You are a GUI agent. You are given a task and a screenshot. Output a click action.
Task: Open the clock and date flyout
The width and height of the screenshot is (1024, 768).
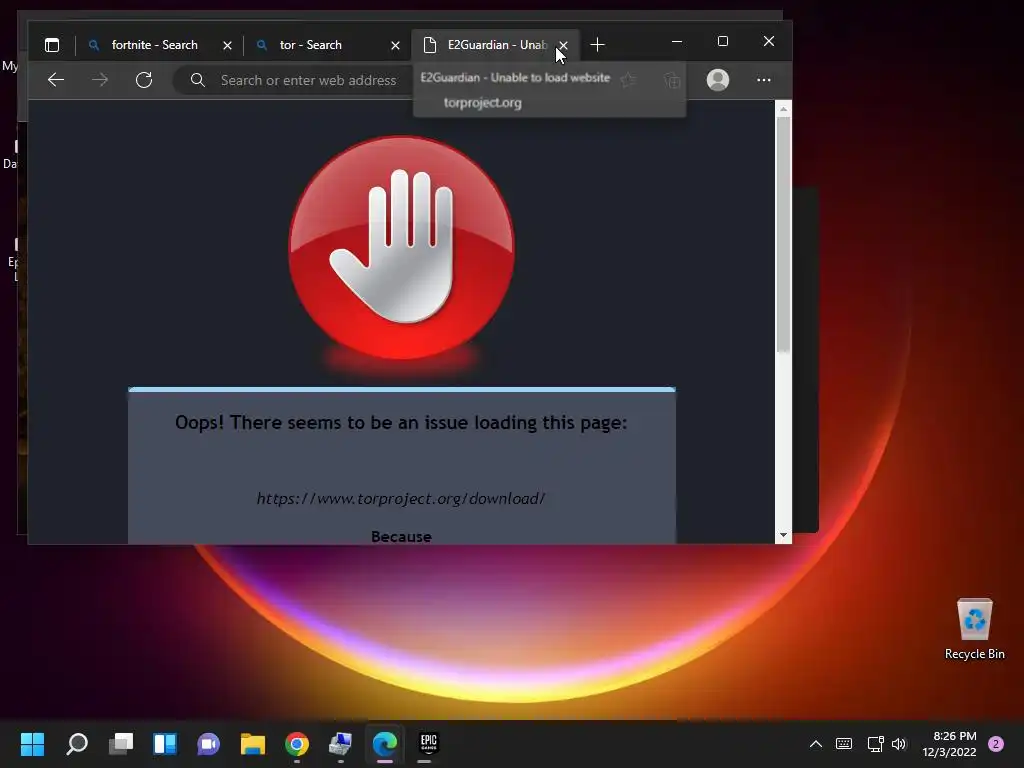pyautogui.click(x=949, y=744)
